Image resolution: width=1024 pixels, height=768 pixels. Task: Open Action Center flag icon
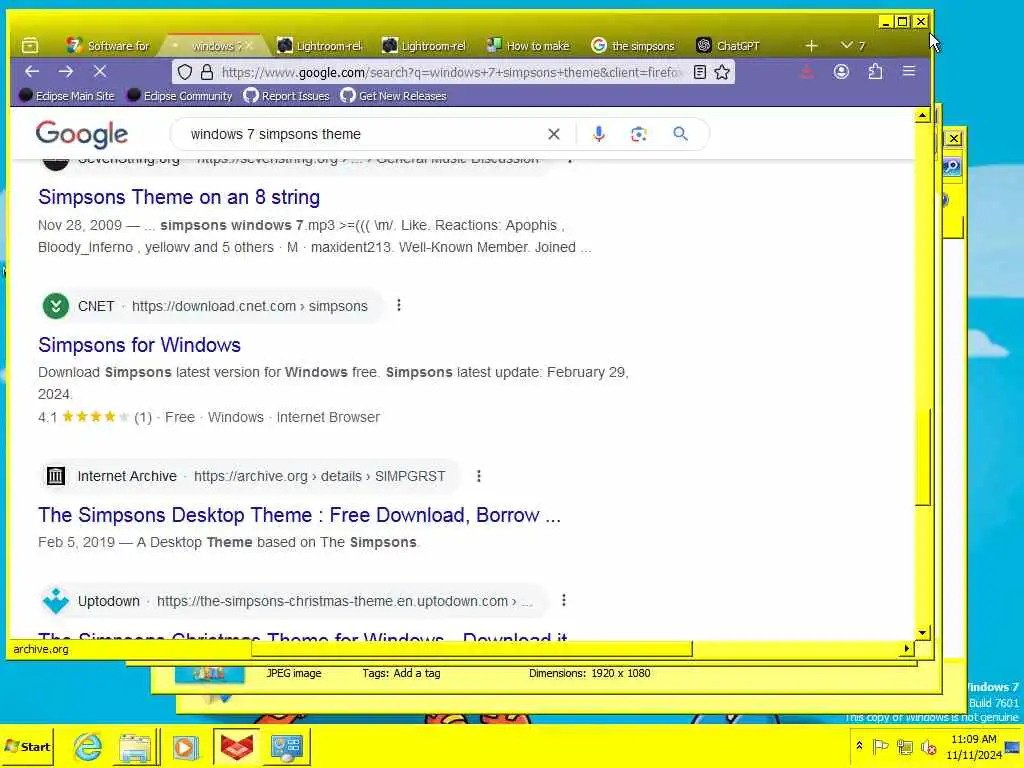(880, 746)
